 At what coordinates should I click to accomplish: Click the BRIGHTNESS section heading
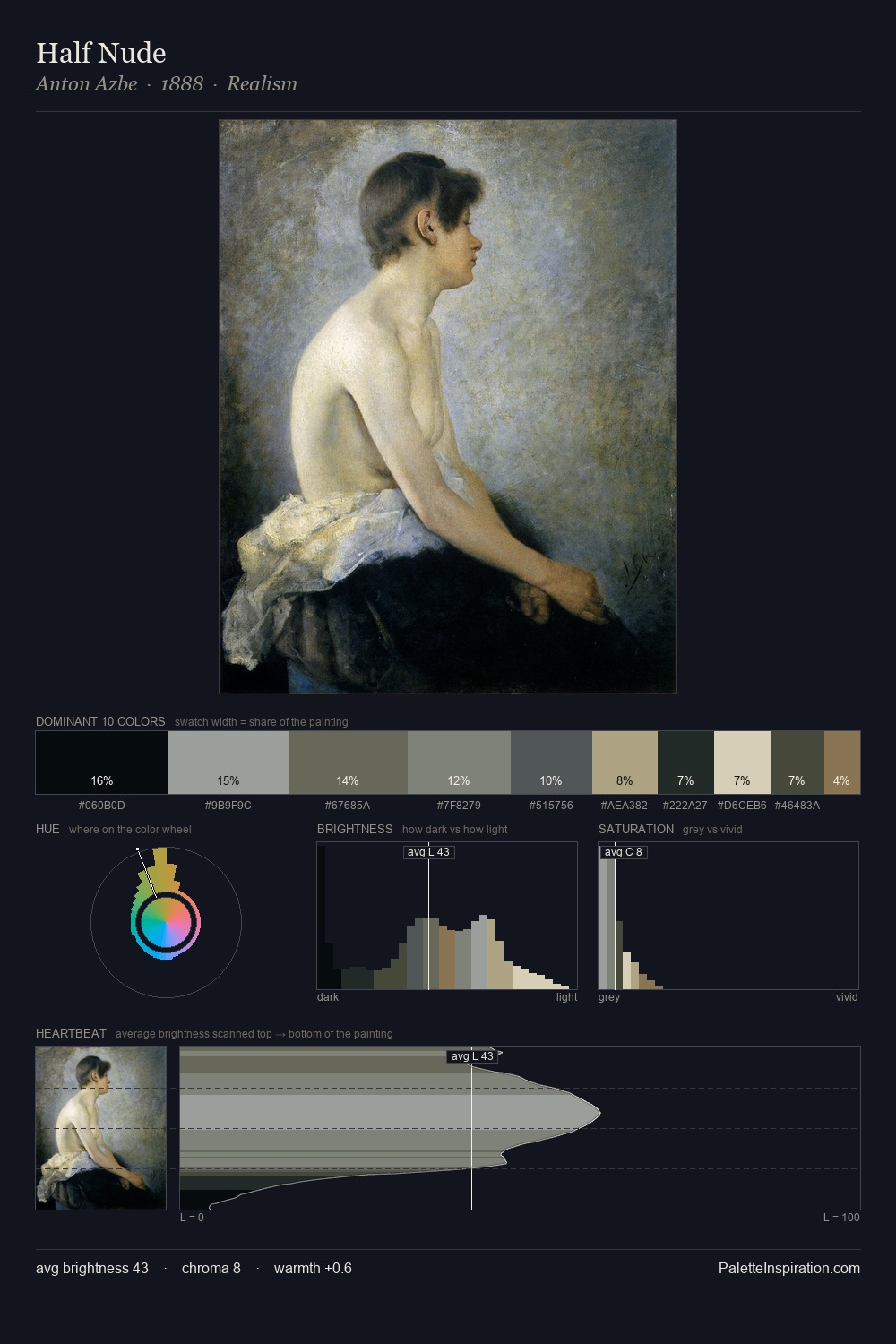[x=355, y=830]
